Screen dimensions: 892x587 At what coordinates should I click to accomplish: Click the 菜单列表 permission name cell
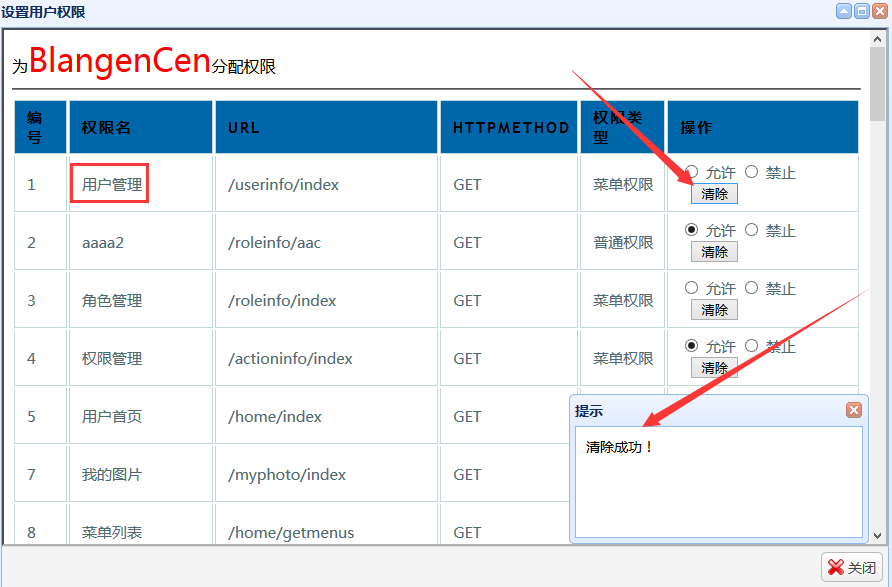141,525
